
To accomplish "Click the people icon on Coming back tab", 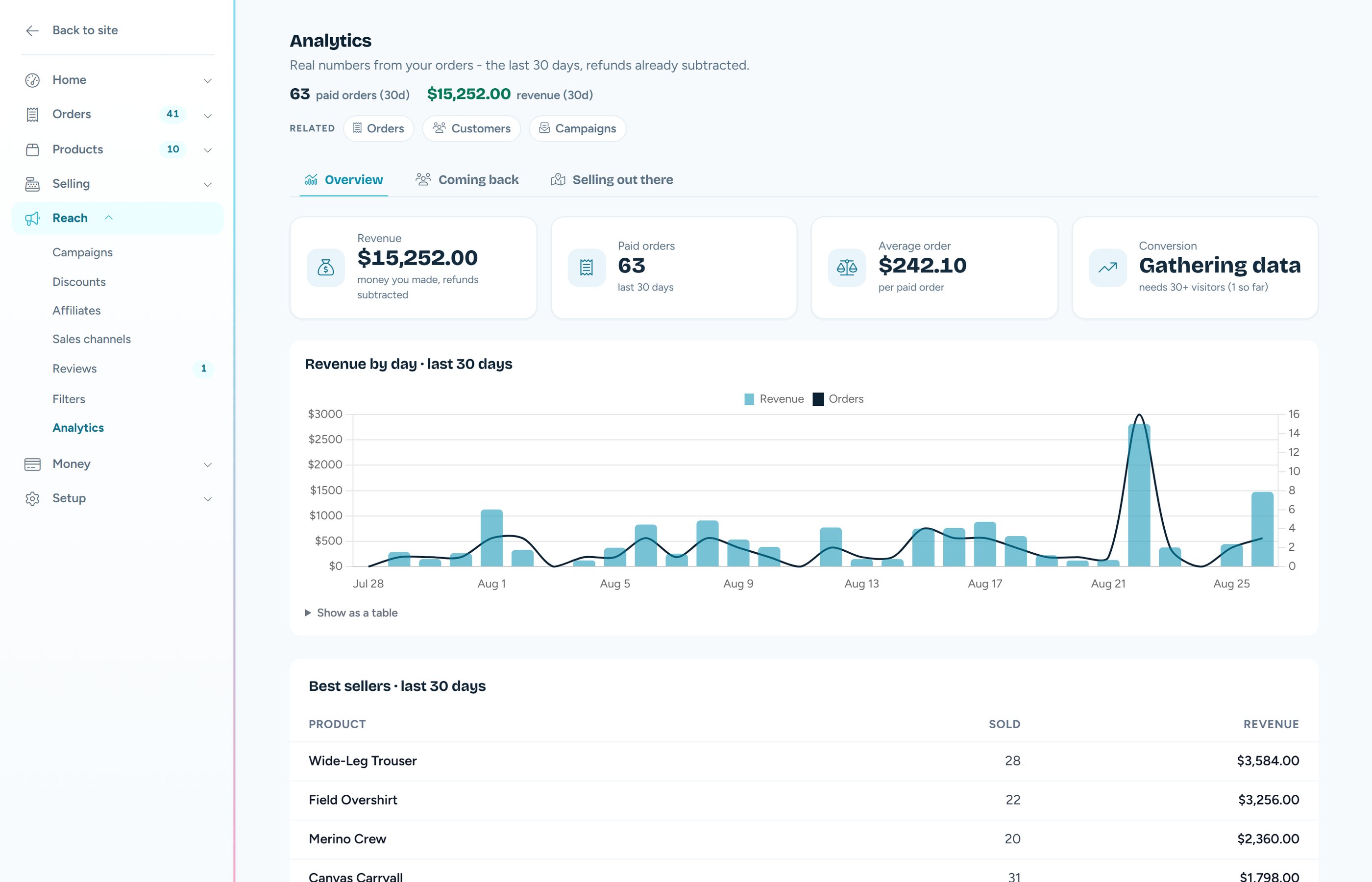I will (423, 180).
